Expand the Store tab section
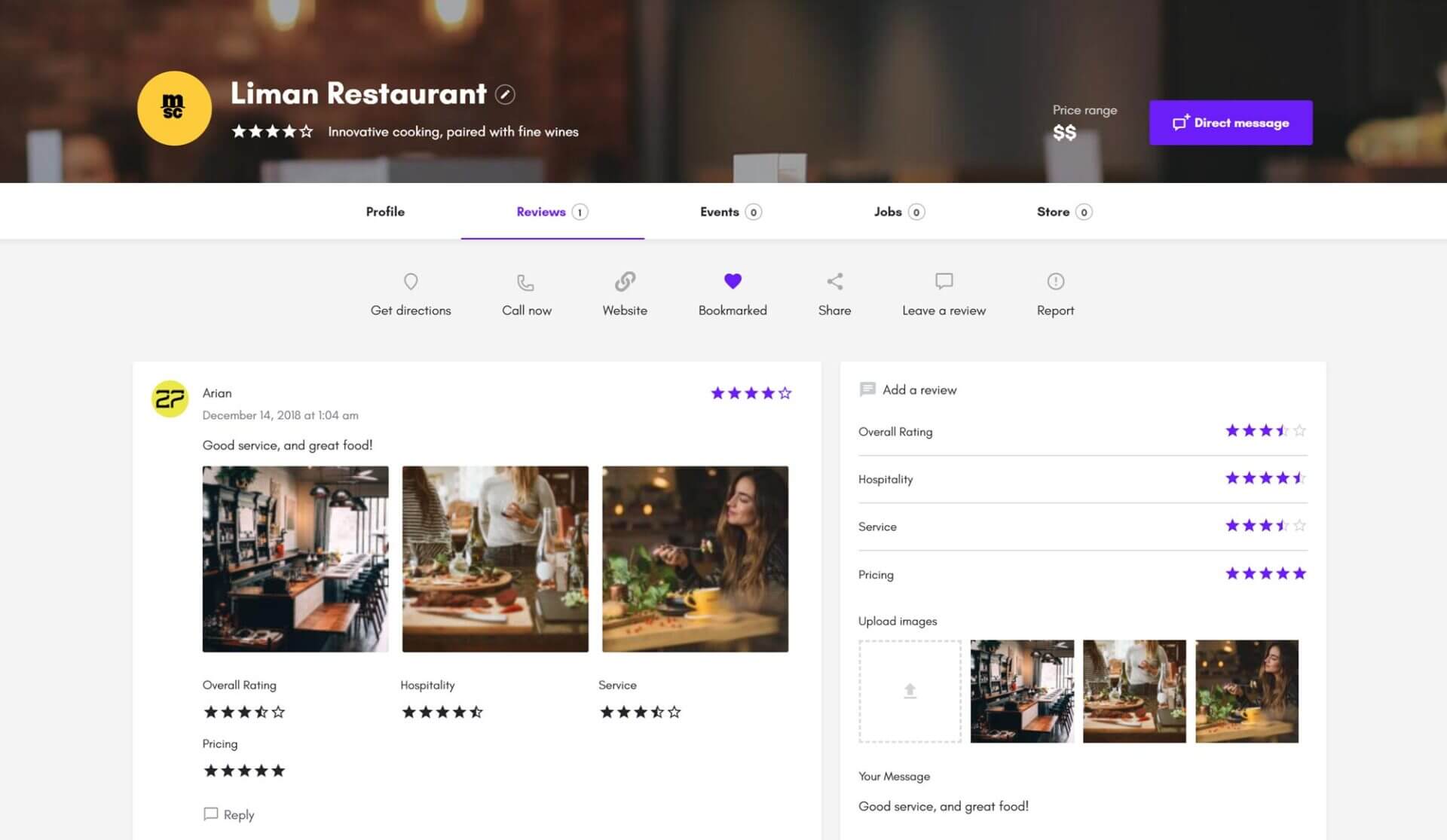 1063,211
